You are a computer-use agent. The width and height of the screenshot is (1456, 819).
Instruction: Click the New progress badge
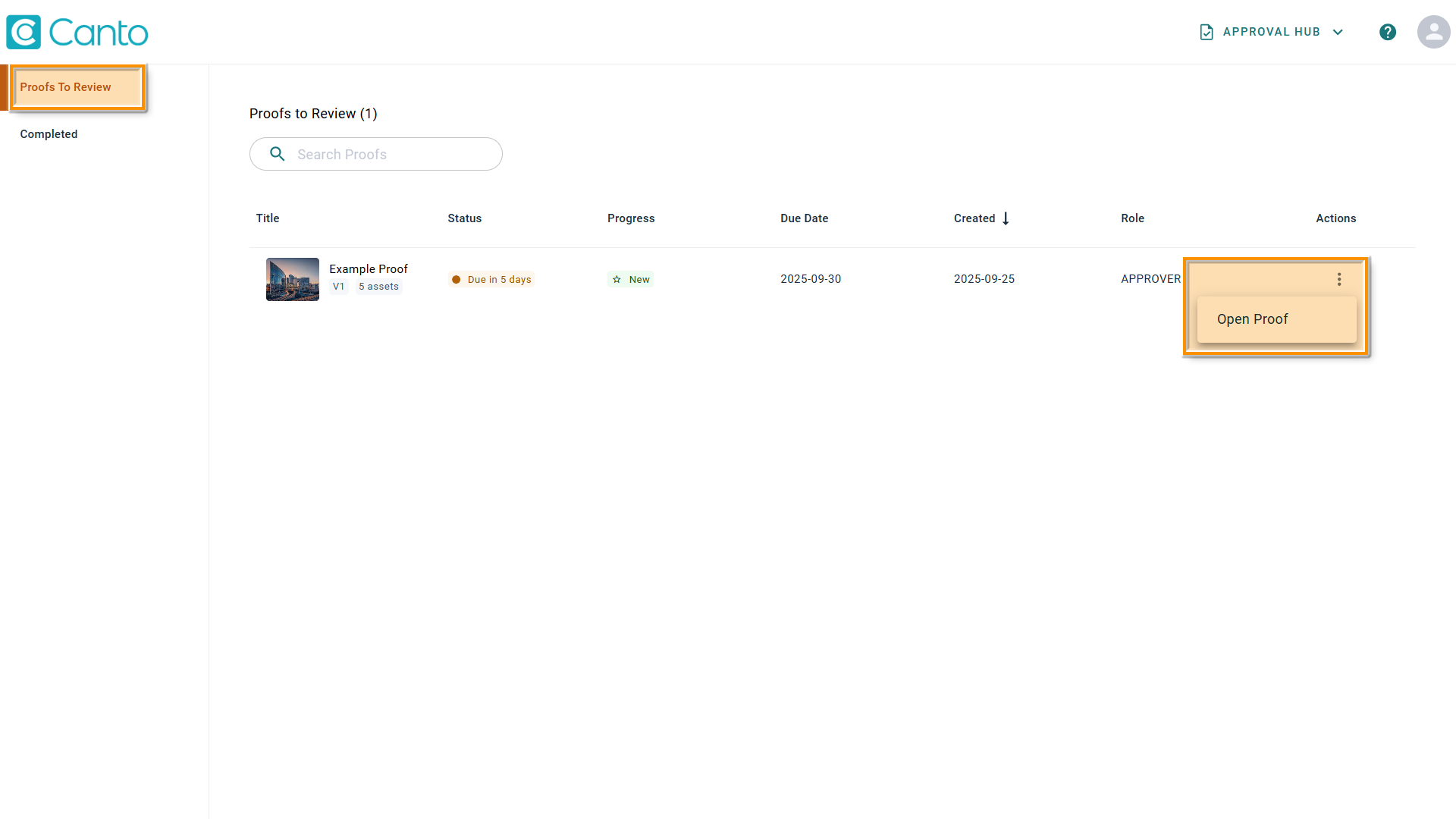pyautogui.click(x=631, y=280)
